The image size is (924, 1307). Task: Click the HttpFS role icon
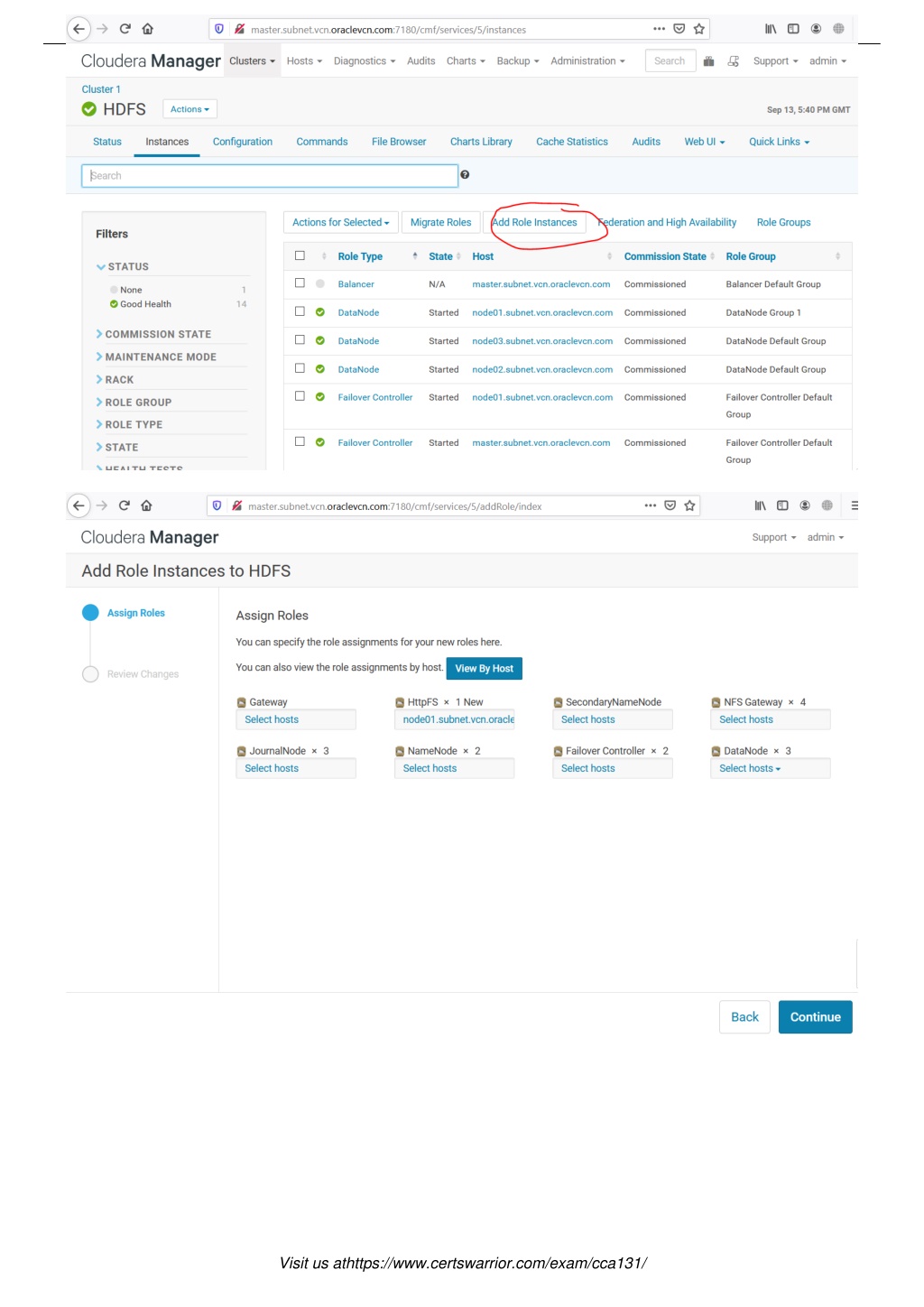(400, 702)
